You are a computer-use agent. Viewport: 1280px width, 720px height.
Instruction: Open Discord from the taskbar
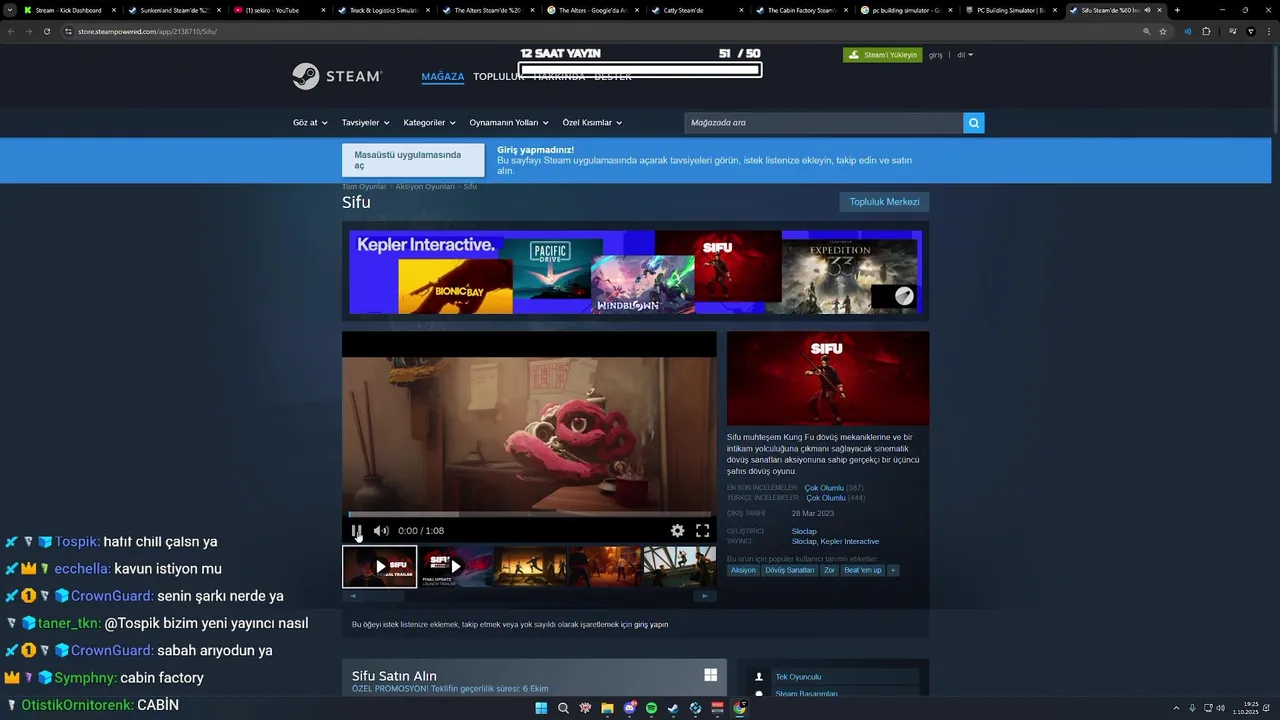click(630, 708)
